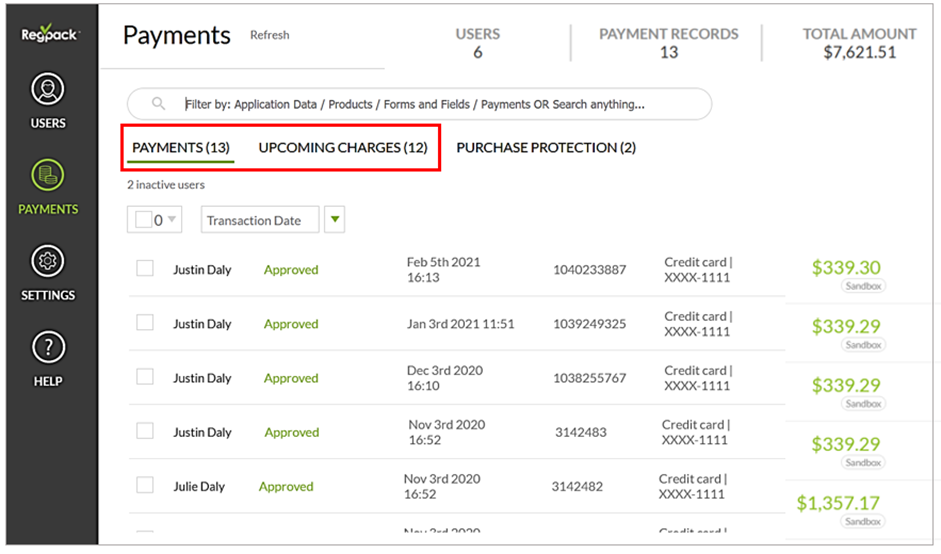Screen dimensions: 941x554
Task: Switch to Upcoming Charges tab
Action: click(343, 147)
